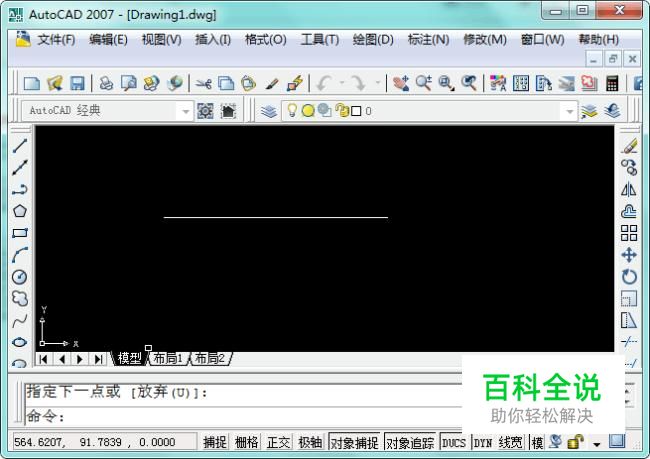Viewport: 650px width, 459px height.
Task: Expand the layer list dropdown arrow
Action: (x=570, y=111)
